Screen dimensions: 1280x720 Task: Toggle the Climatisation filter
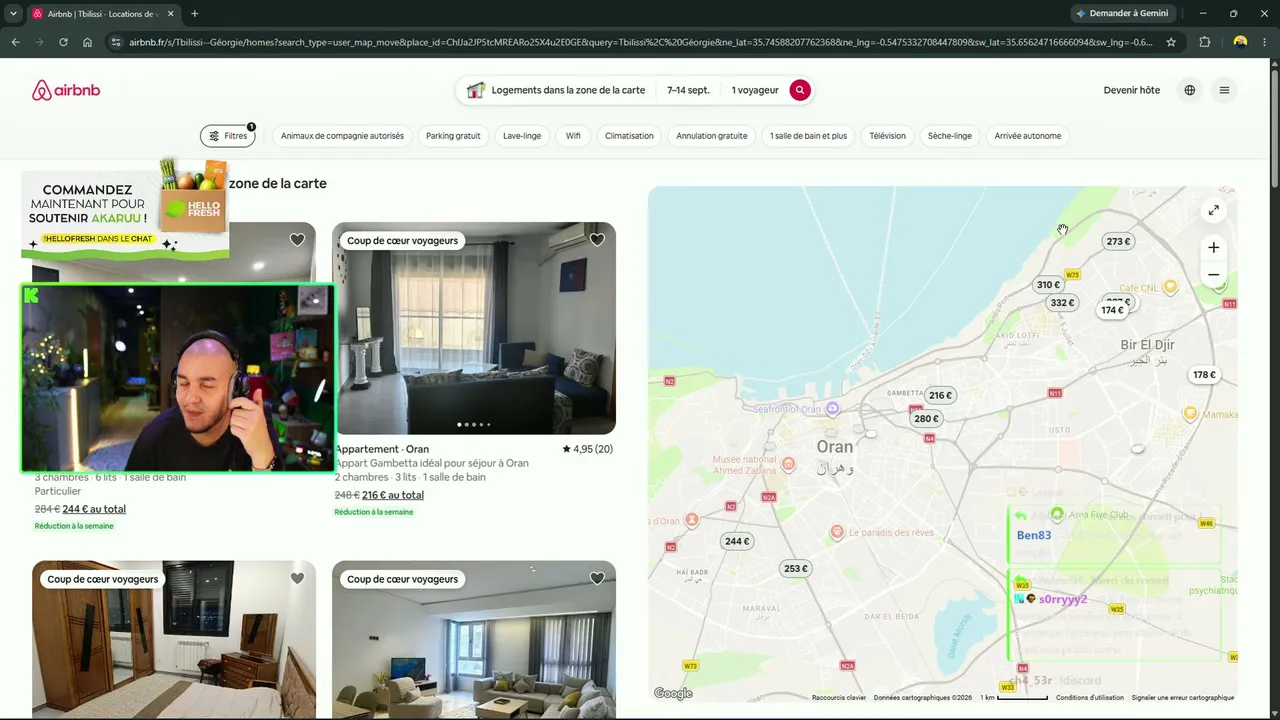[x=629, y=136]
